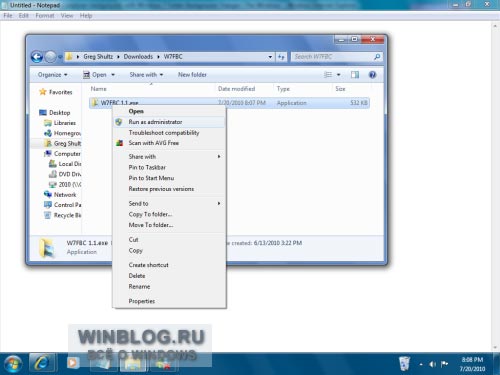Click the Notepad vertical scrollbar
Screen dimensions: 500x375
(495, 186)
